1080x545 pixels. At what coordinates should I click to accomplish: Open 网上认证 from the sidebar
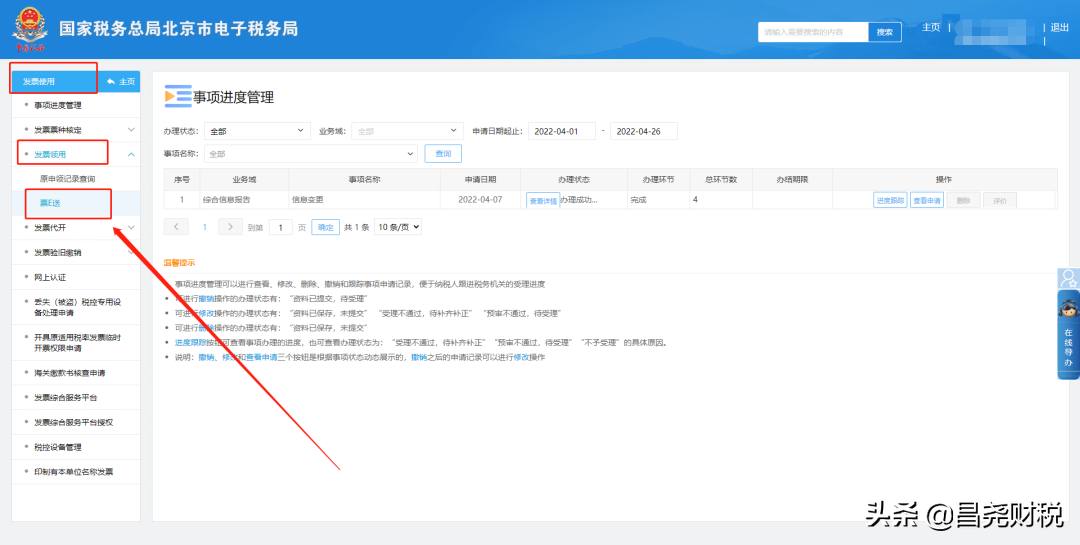tap(50, 277)
